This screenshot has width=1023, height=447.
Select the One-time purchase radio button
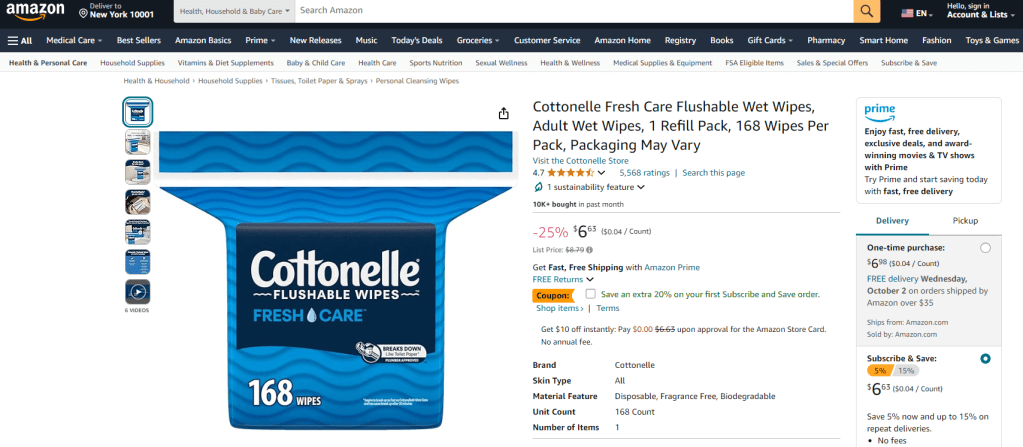point(986,248)
